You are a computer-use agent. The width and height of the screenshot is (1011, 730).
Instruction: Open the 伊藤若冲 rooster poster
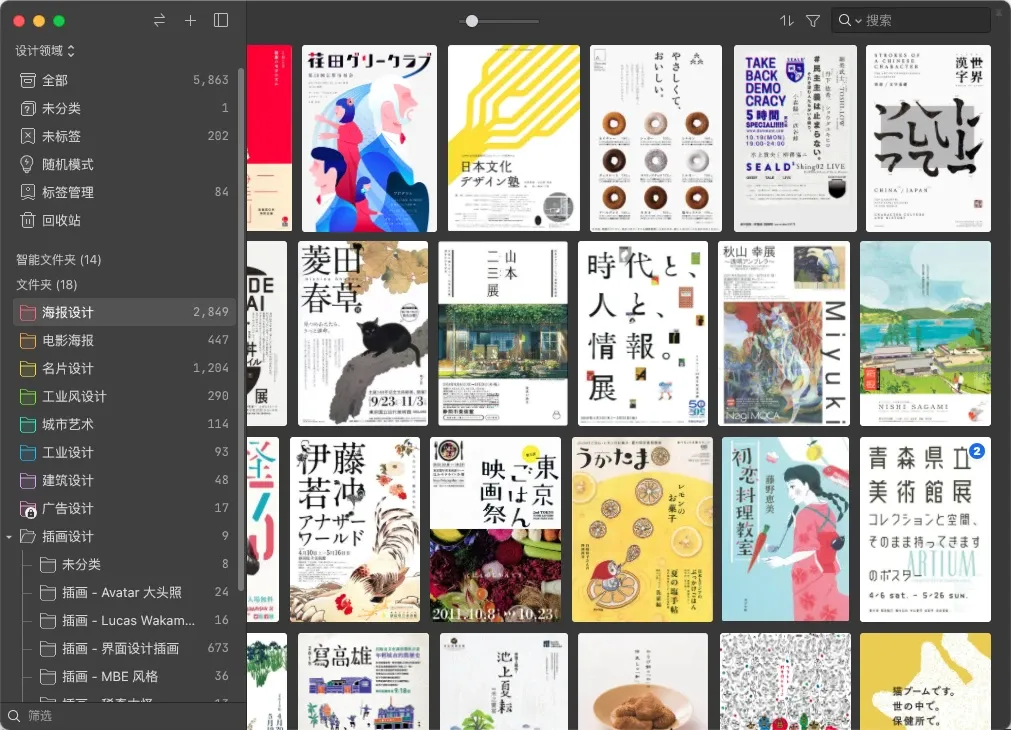pyautogui.click(x=355, y=529)
